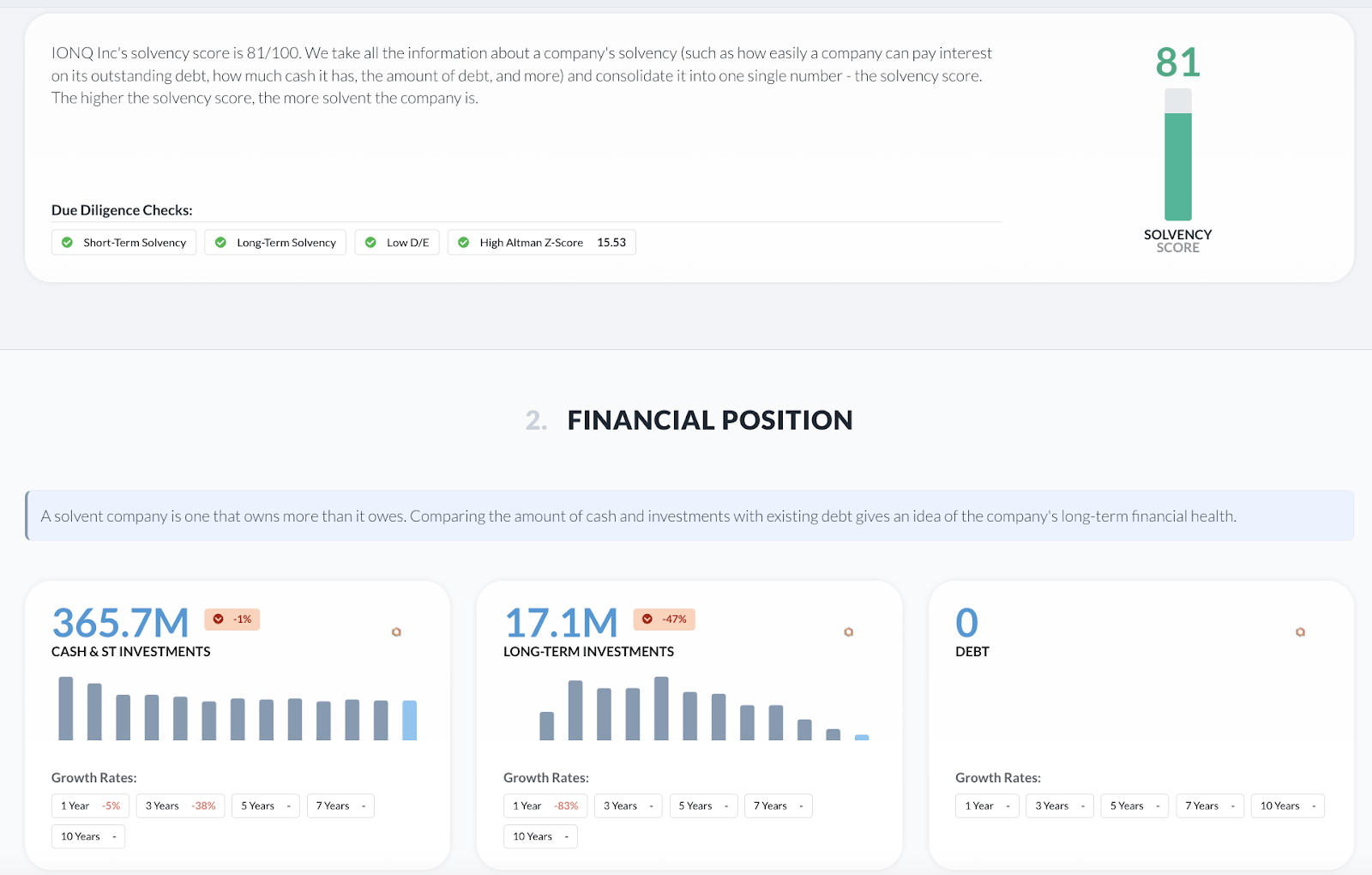This screenshot has height=875, width=1372.
Task: Click the 7 Years growth button on Long-Term Investments
Action: click(x=777, y=806)
